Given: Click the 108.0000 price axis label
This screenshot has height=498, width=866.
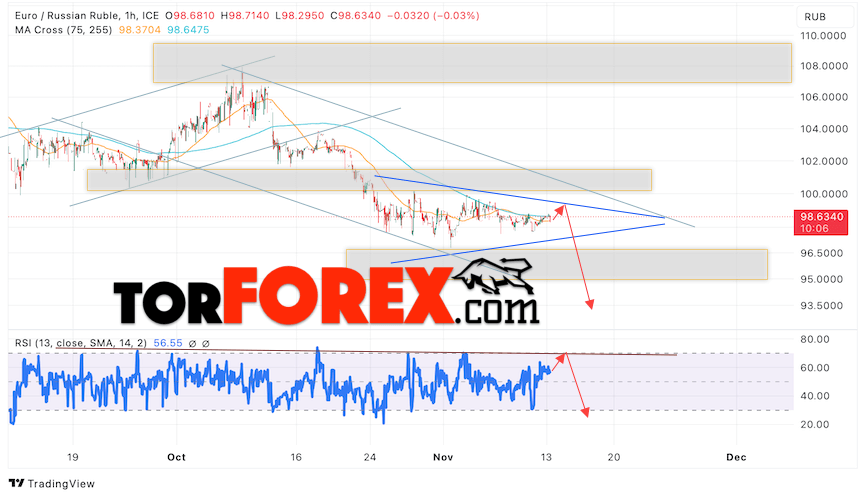Looking at the screenshot, I should 823,66.
